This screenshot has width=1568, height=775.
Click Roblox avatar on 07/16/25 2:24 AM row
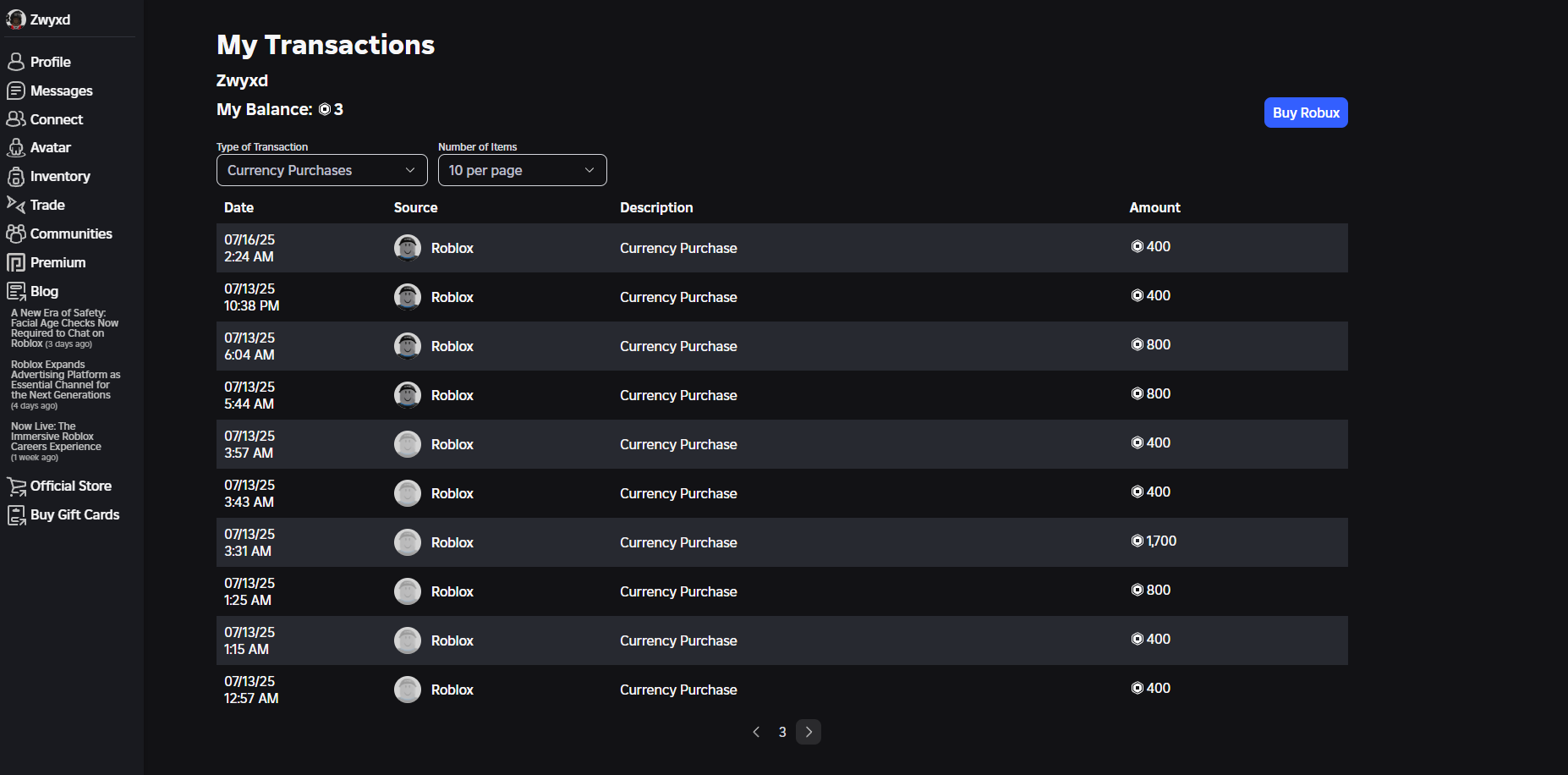(408, 248)
